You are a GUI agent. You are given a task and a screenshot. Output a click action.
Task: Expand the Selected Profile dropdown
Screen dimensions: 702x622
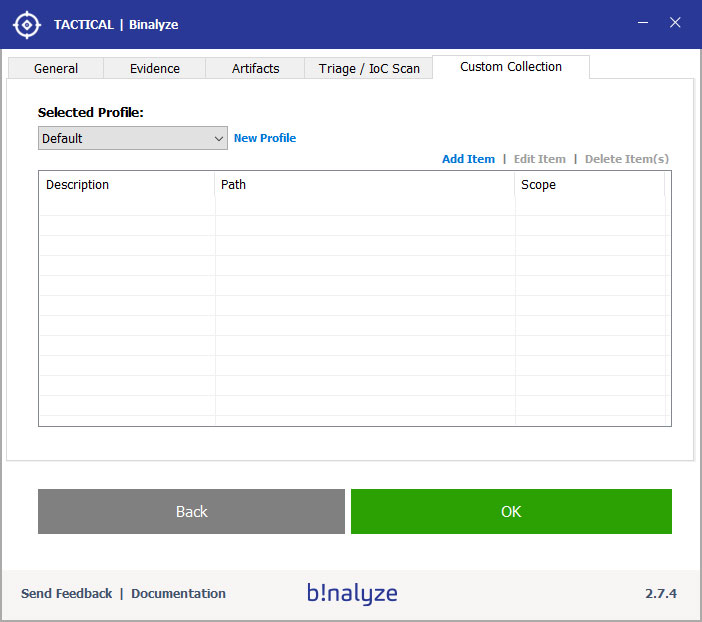[x=133, y=138]
